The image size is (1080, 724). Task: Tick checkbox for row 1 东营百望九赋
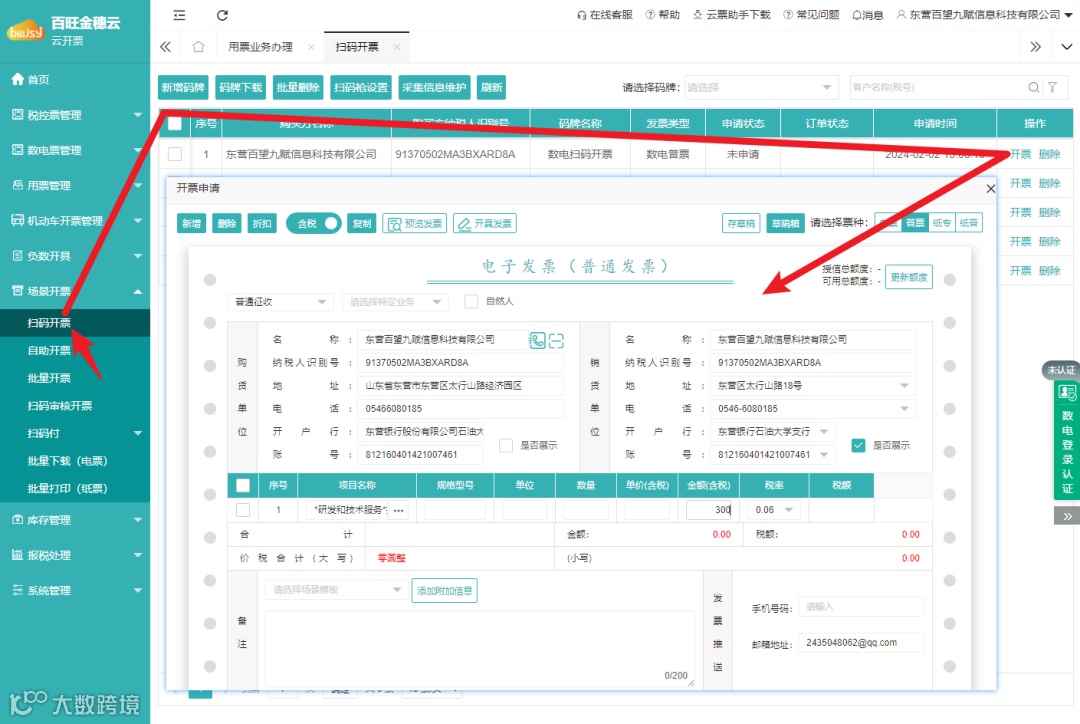175,154
